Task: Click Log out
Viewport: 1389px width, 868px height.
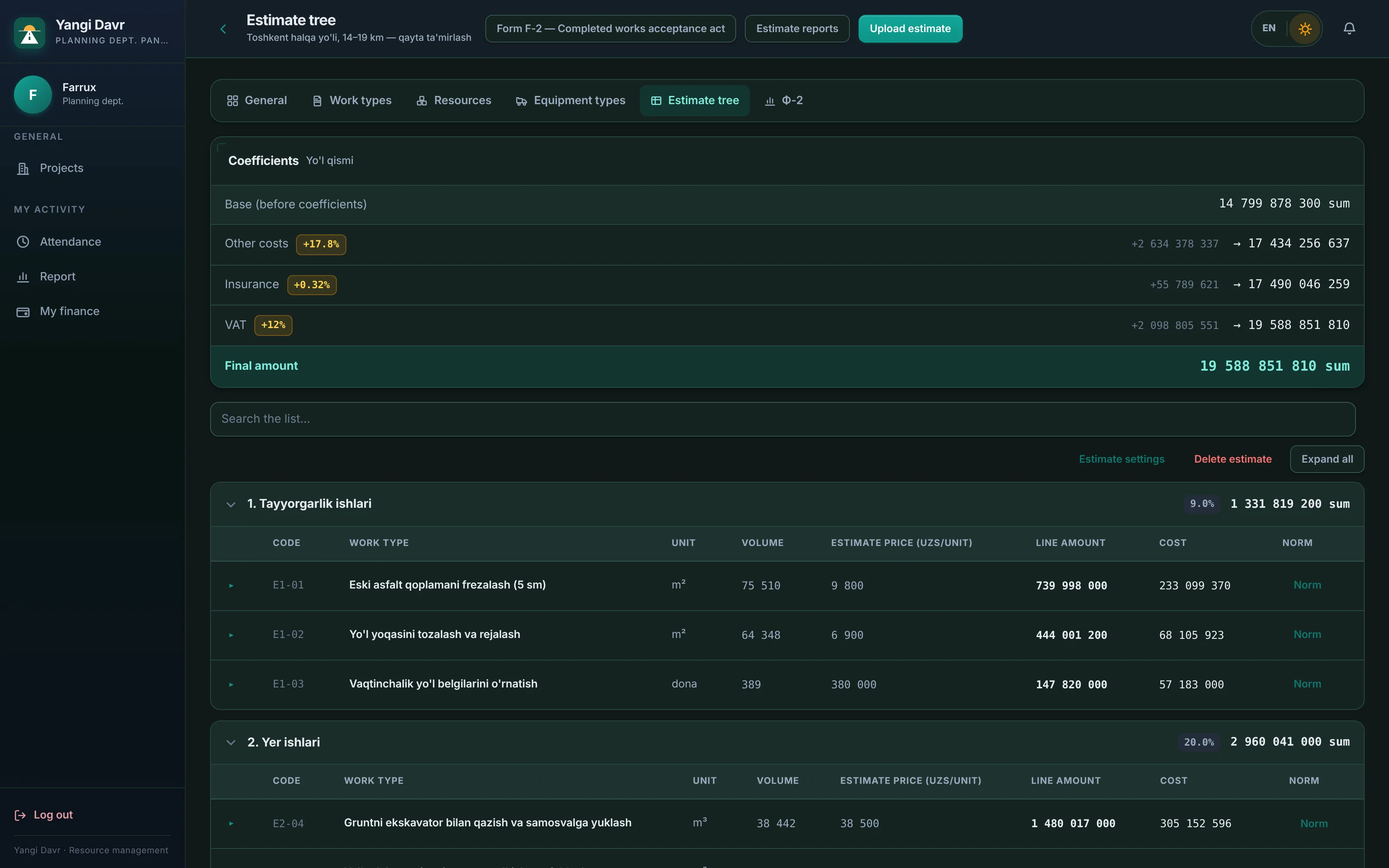Action: pyautogui.click(x=43, y=815)
